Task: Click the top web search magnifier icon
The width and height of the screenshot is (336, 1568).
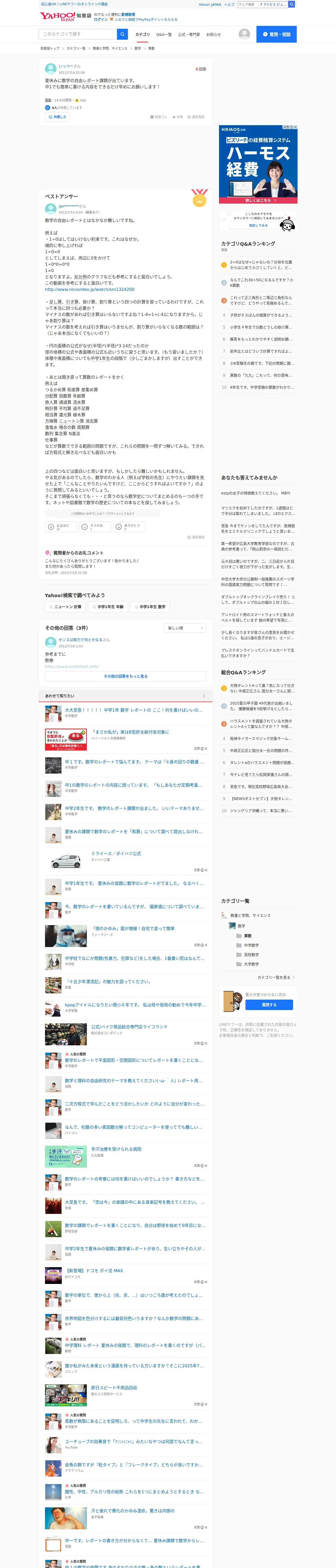Action: tap(292, 4)
